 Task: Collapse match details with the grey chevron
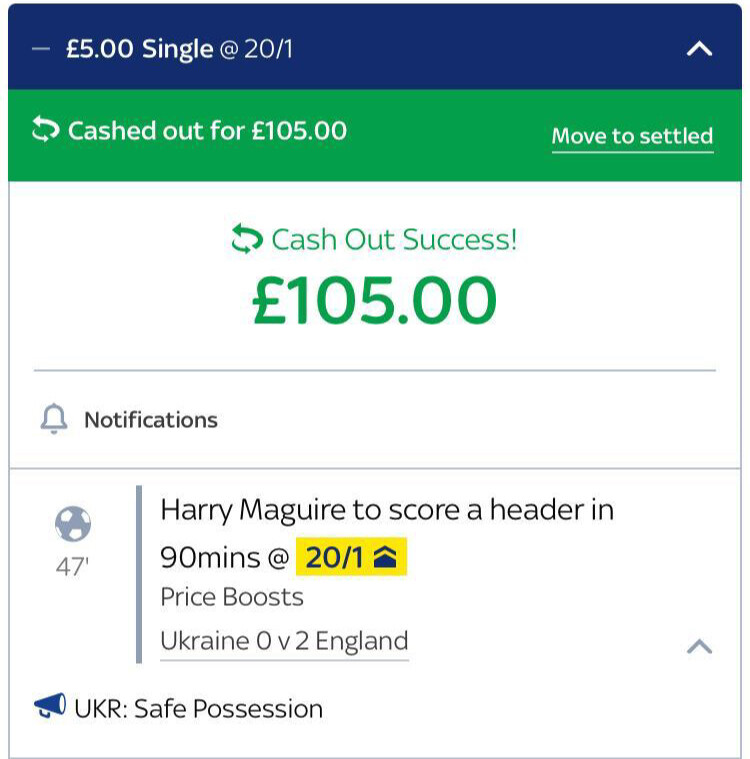(700, 646)
